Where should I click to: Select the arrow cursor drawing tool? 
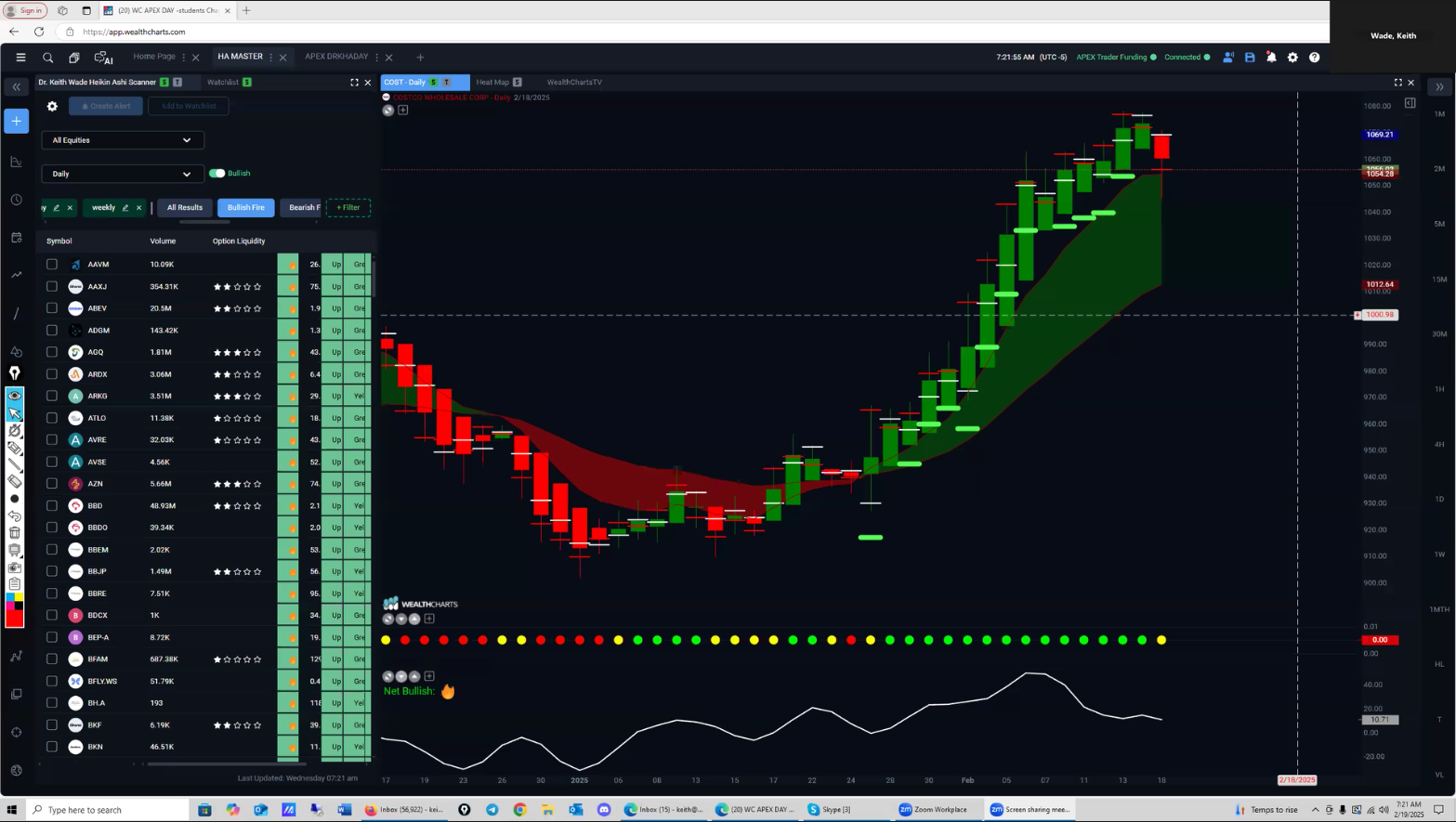[x=15, y=413]
